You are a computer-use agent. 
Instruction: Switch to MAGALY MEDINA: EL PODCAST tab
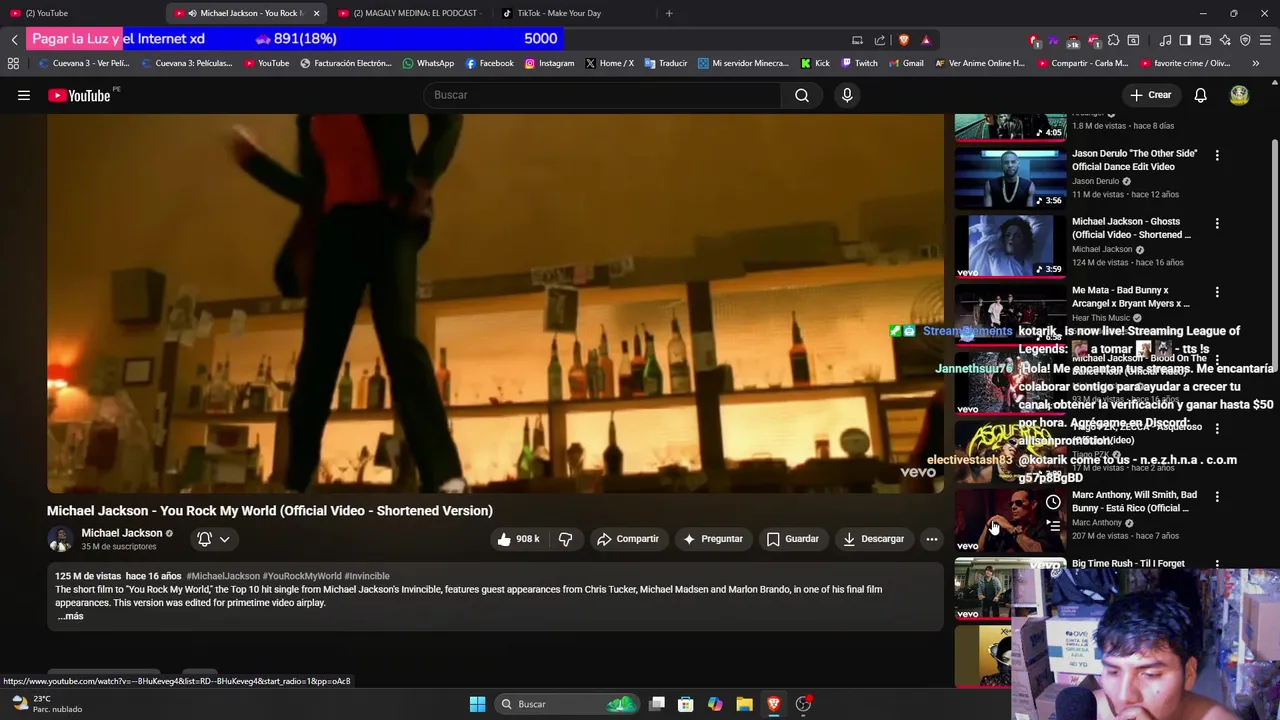[410, 13]
